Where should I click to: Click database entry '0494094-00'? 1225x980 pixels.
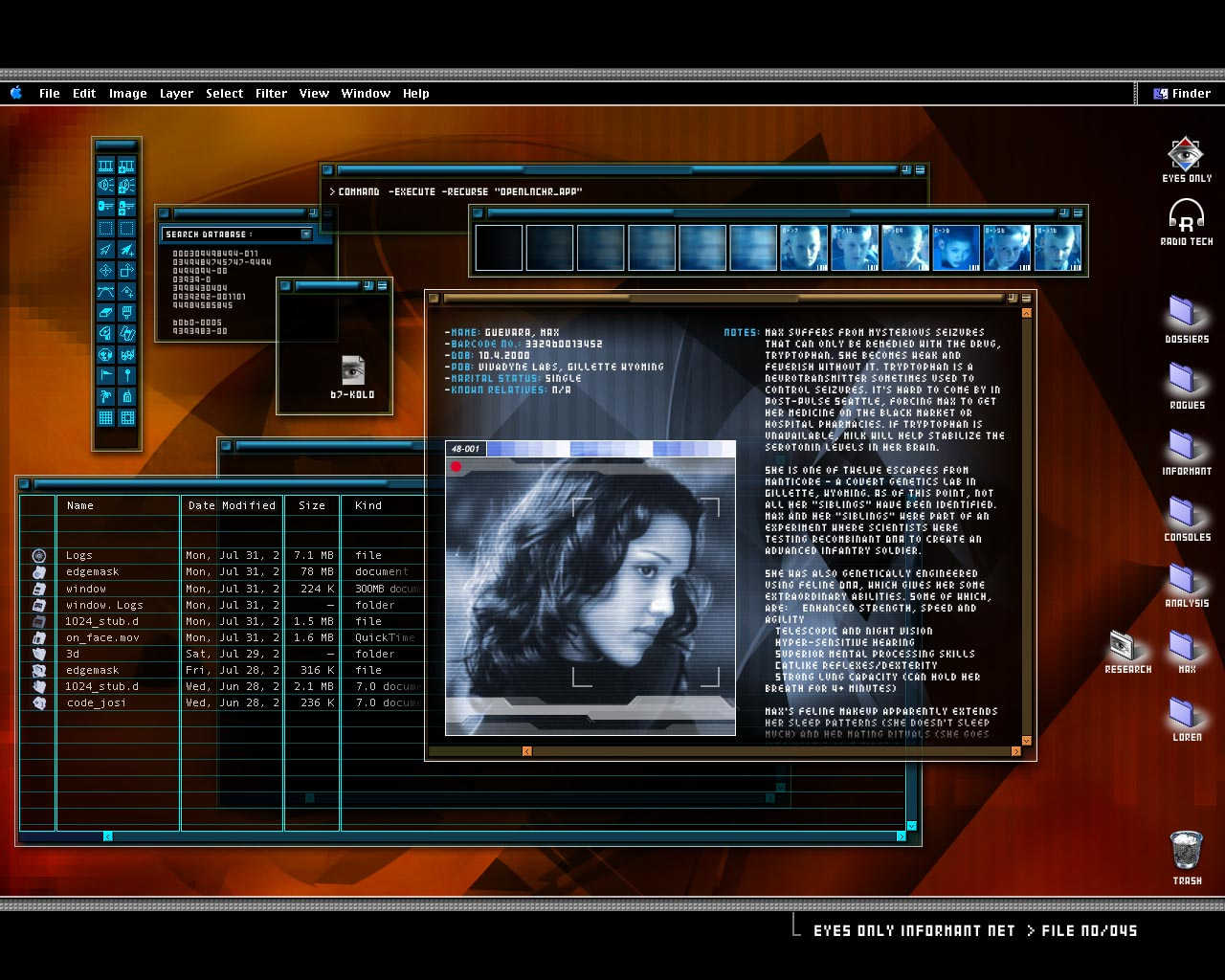point(200,271)
